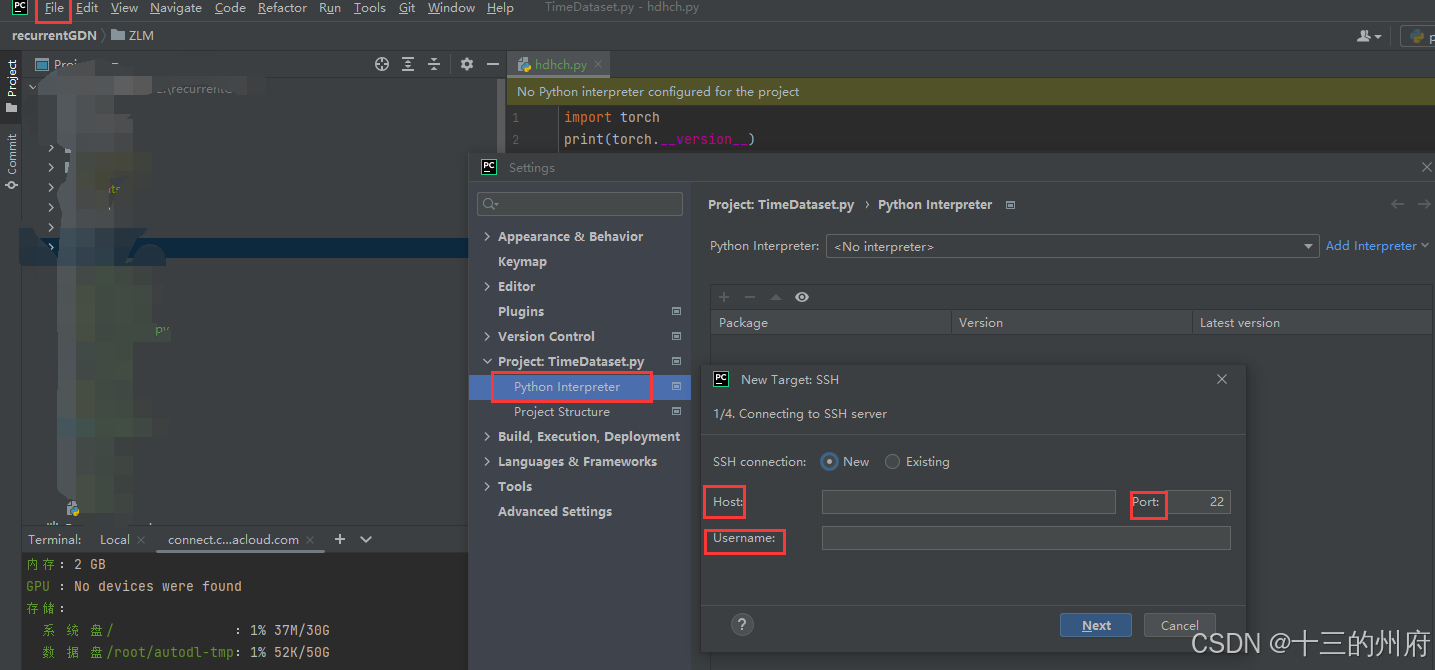Expand Build, Execution, Deployment section
The width and height of the screenshot is (1435, 670).
[487, 437]
